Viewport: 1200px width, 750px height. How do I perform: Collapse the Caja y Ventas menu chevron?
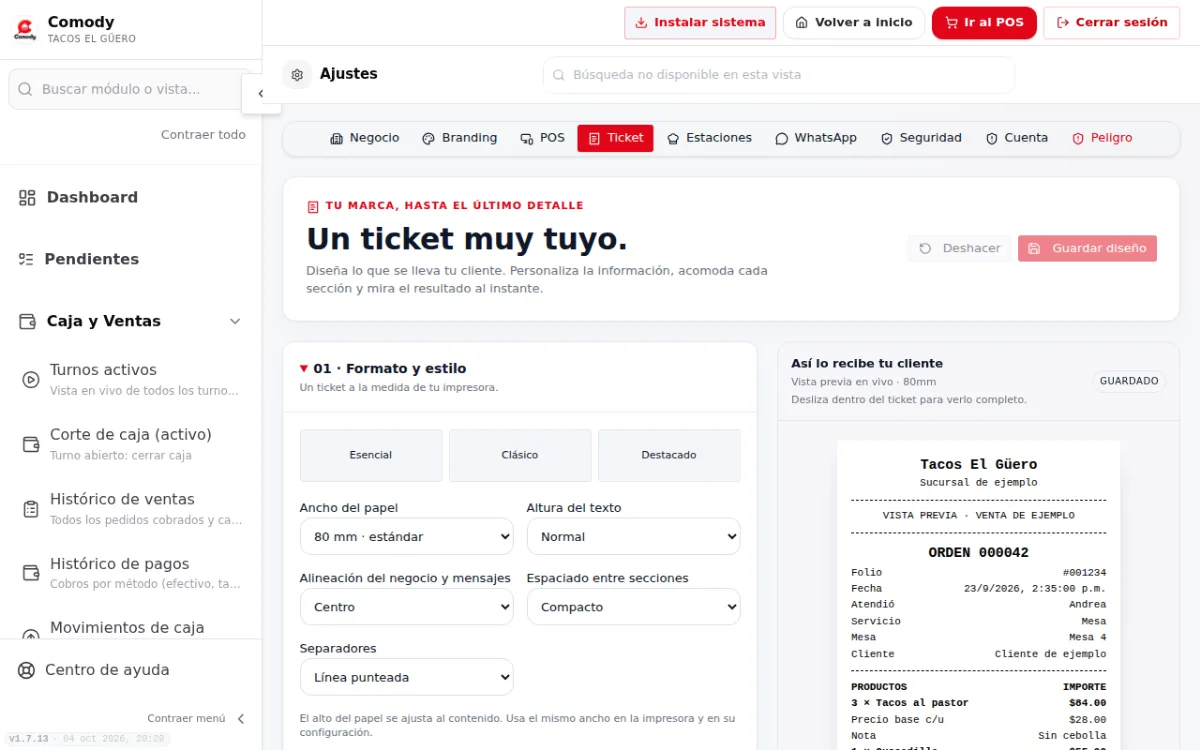coord(235,321)
